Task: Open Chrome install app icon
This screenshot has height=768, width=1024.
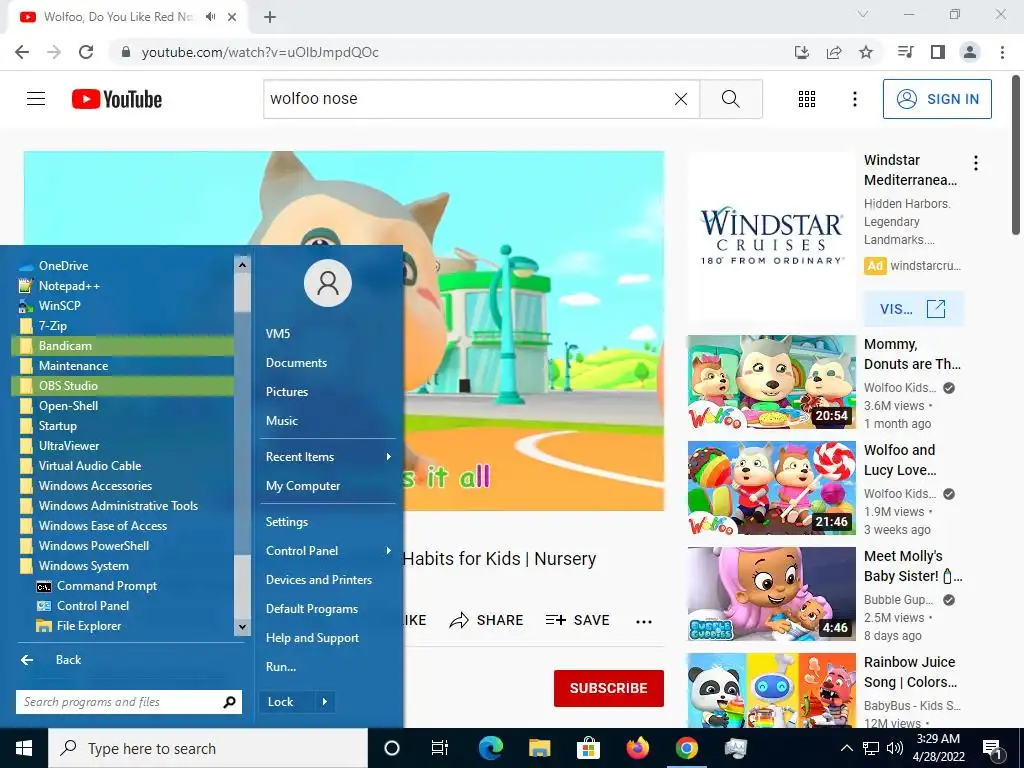Action: 801,52
